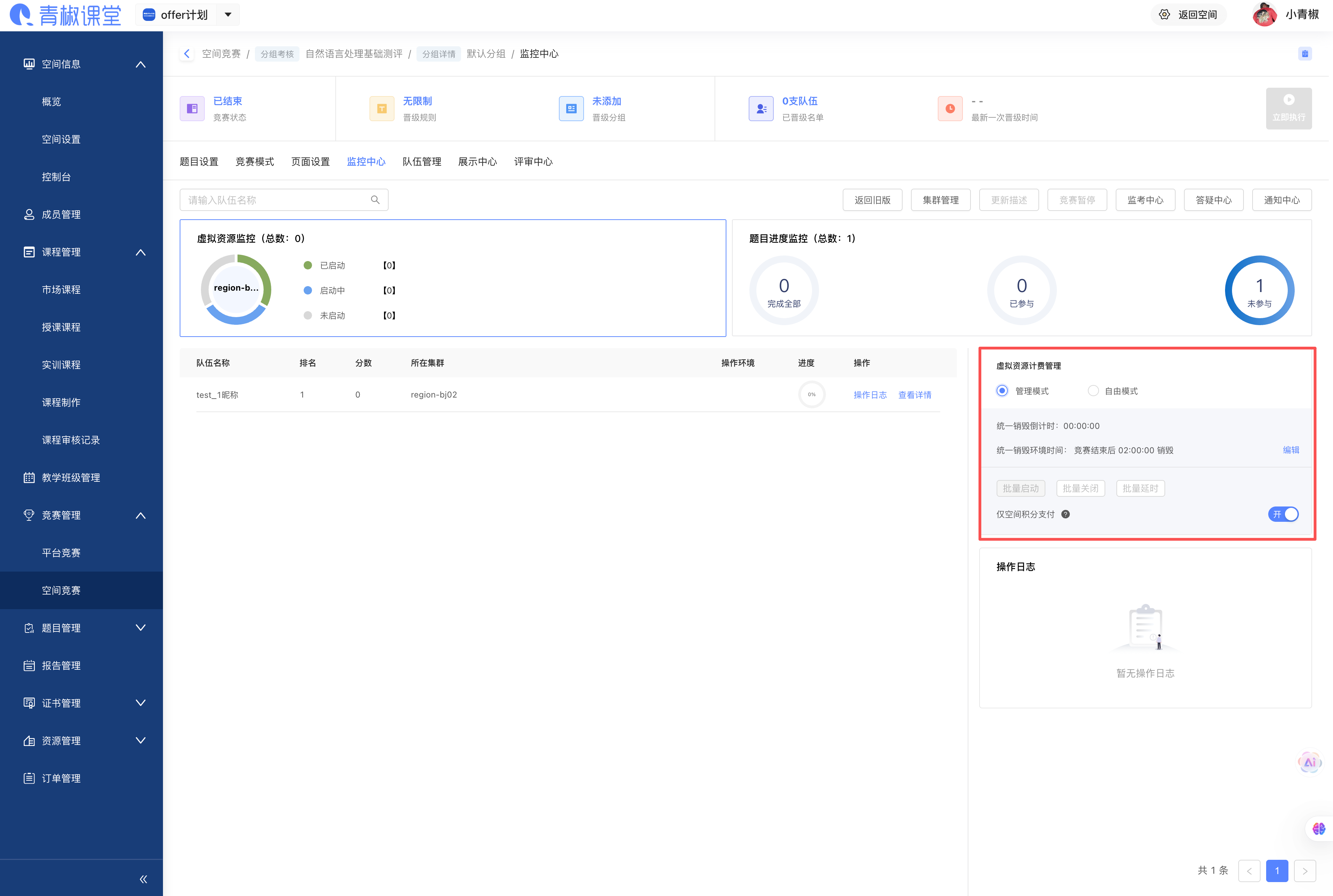Click the gear icon in 返回空间

1164,15
